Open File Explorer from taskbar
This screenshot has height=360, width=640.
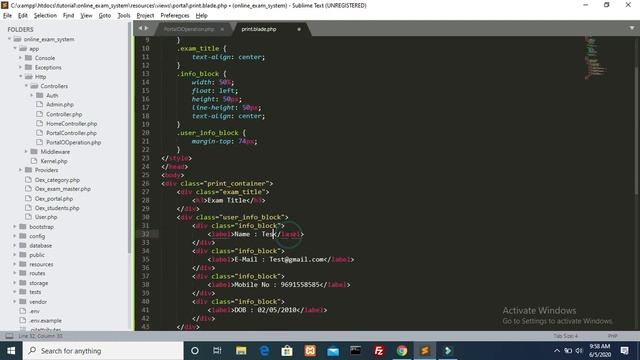241,351
